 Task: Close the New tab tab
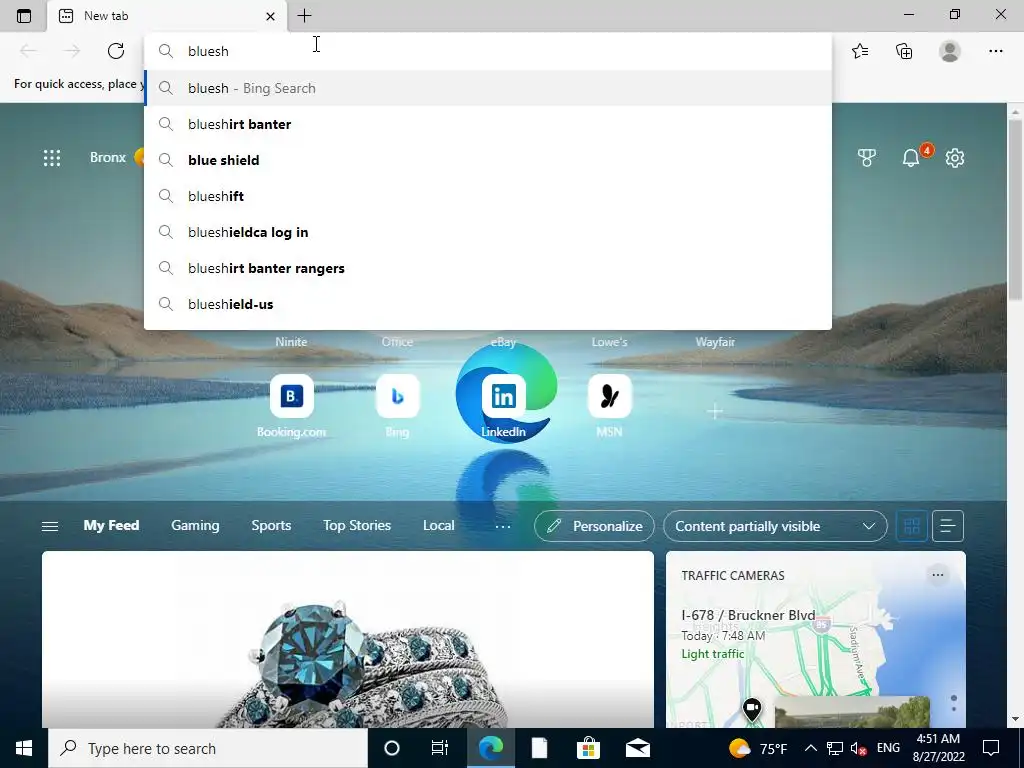tap(270, 16)
